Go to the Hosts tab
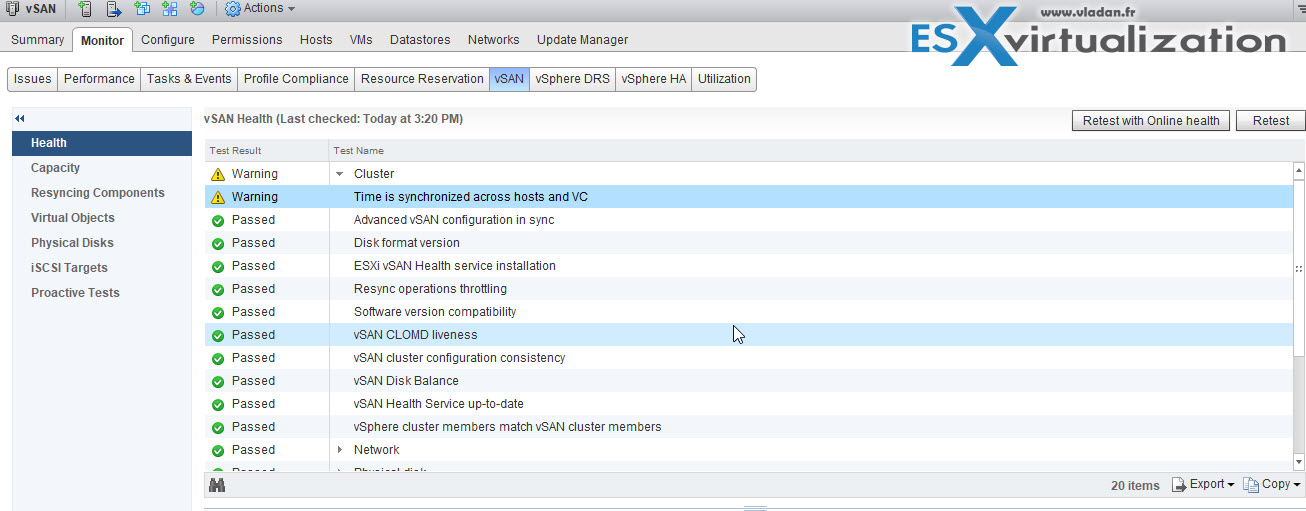Screen dimensions: 1306x511 pyautogui.click(x=316, y=40)
